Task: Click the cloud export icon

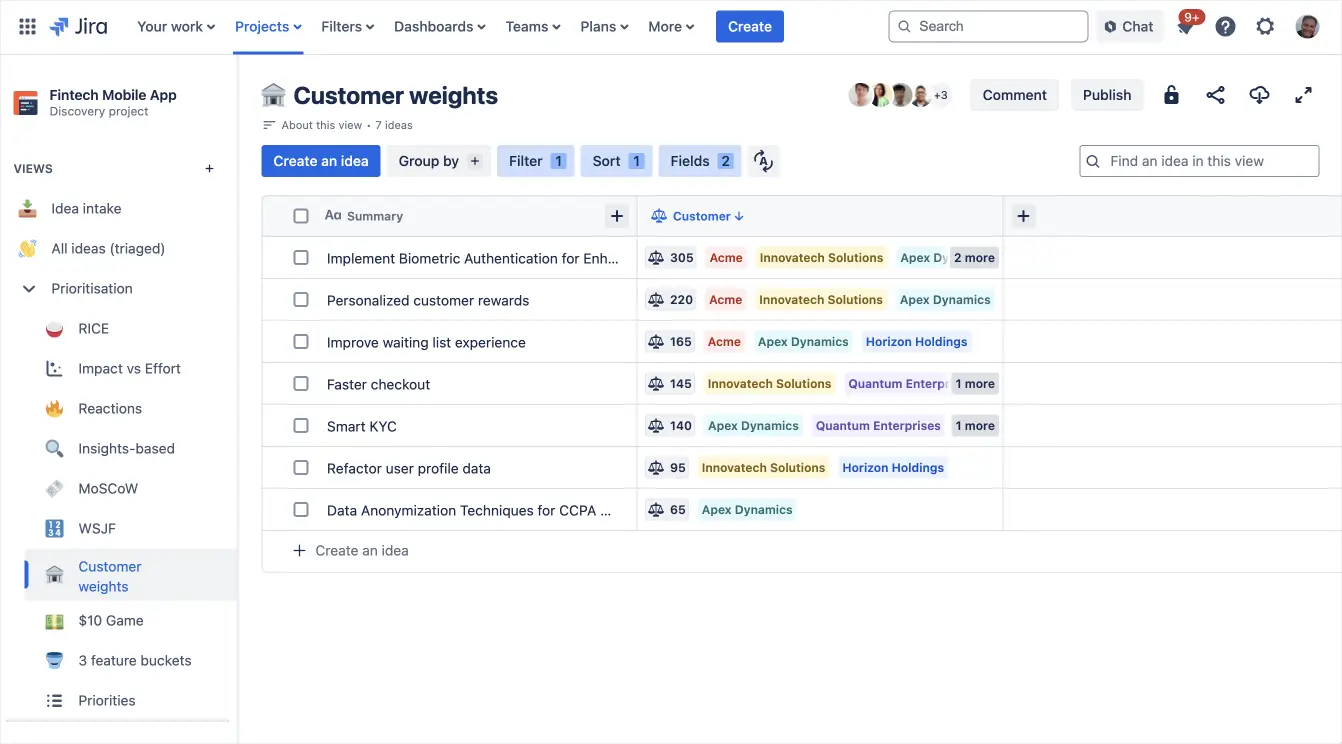Action: pos(1259,95)
